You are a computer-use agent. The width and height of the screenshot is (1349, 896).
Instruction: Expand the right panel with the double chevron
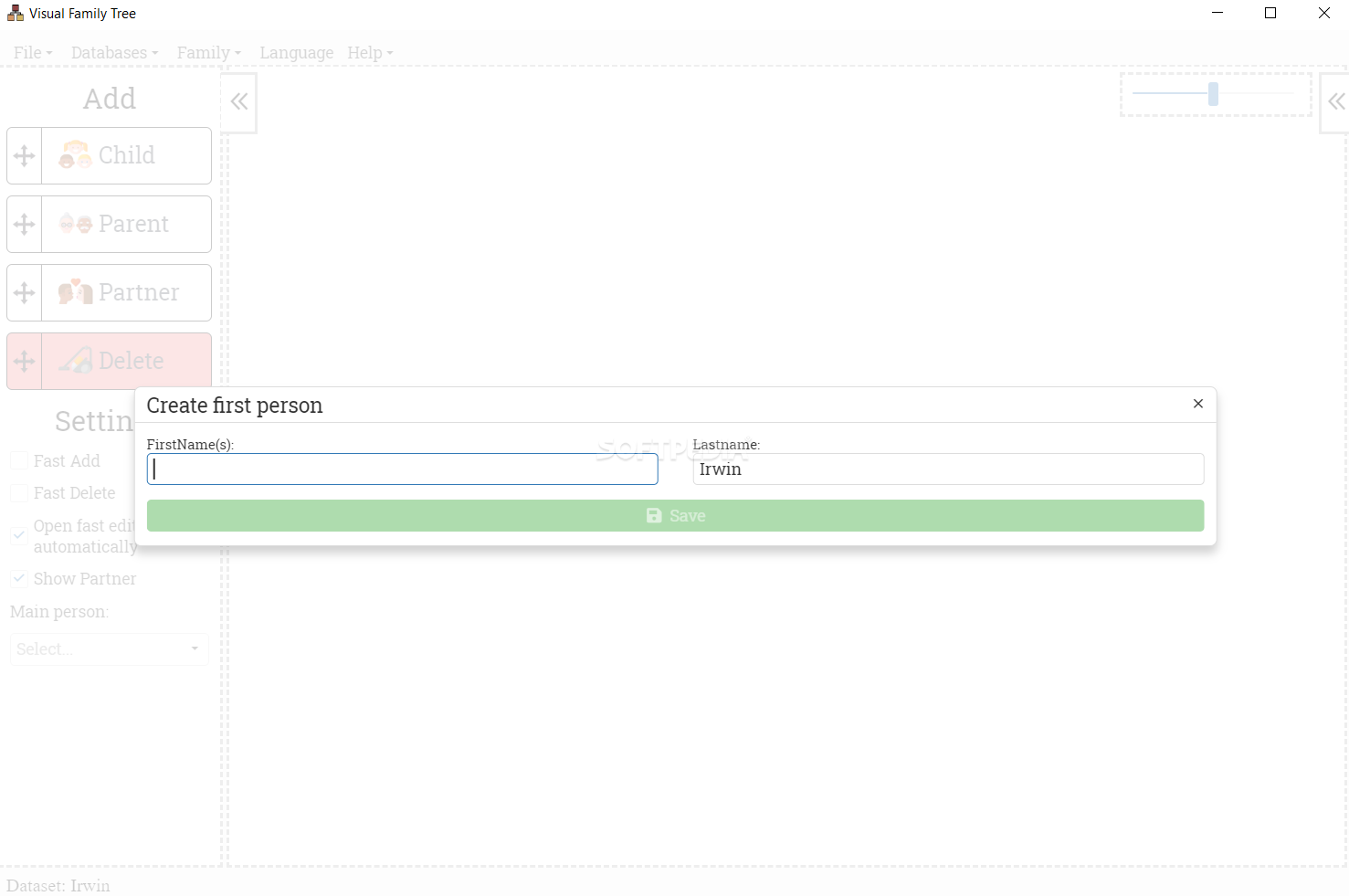point(1336,101)
